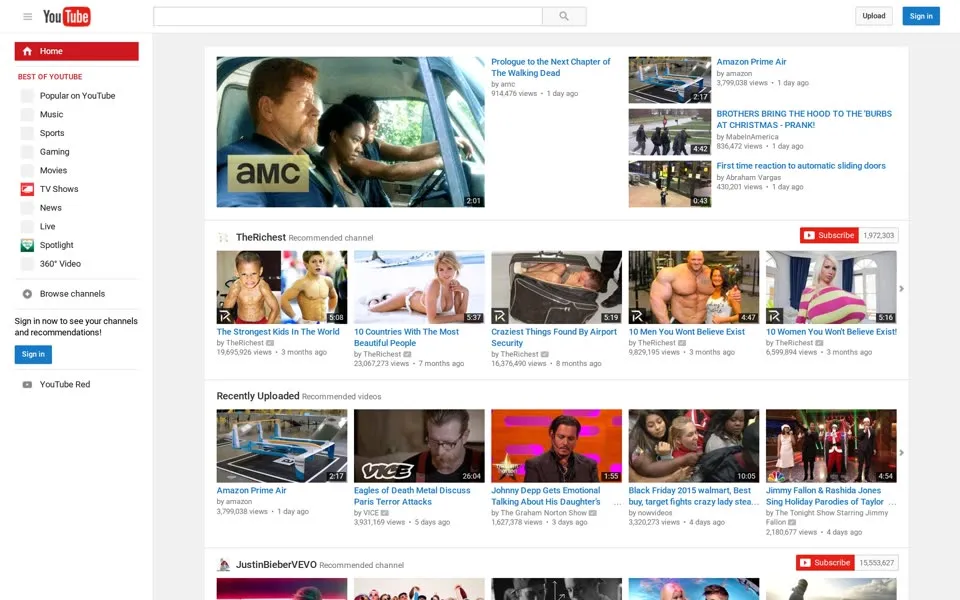Open JustinBieberVEVO channel name

276,564
